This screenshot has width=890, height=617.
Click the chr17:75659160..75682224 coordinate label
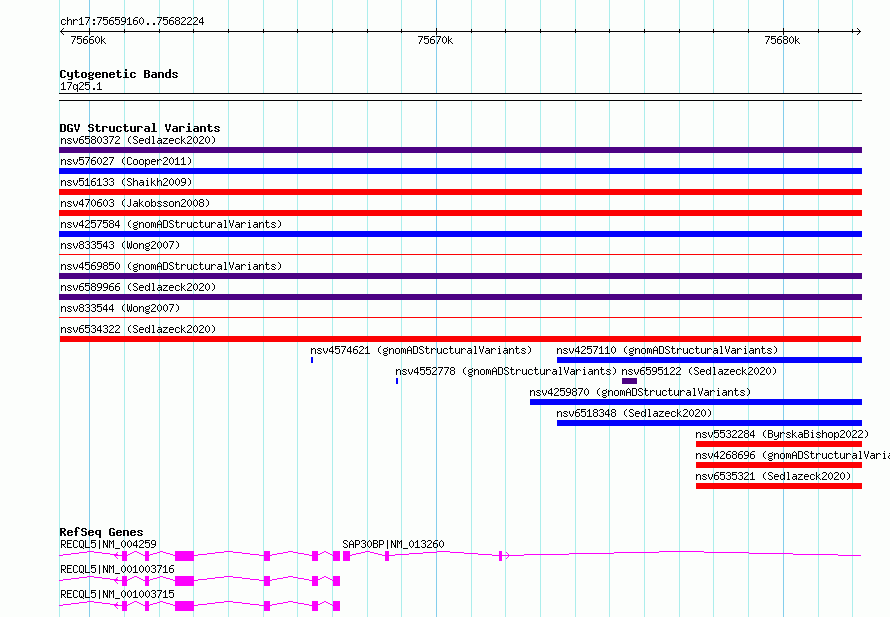[132, 21]
